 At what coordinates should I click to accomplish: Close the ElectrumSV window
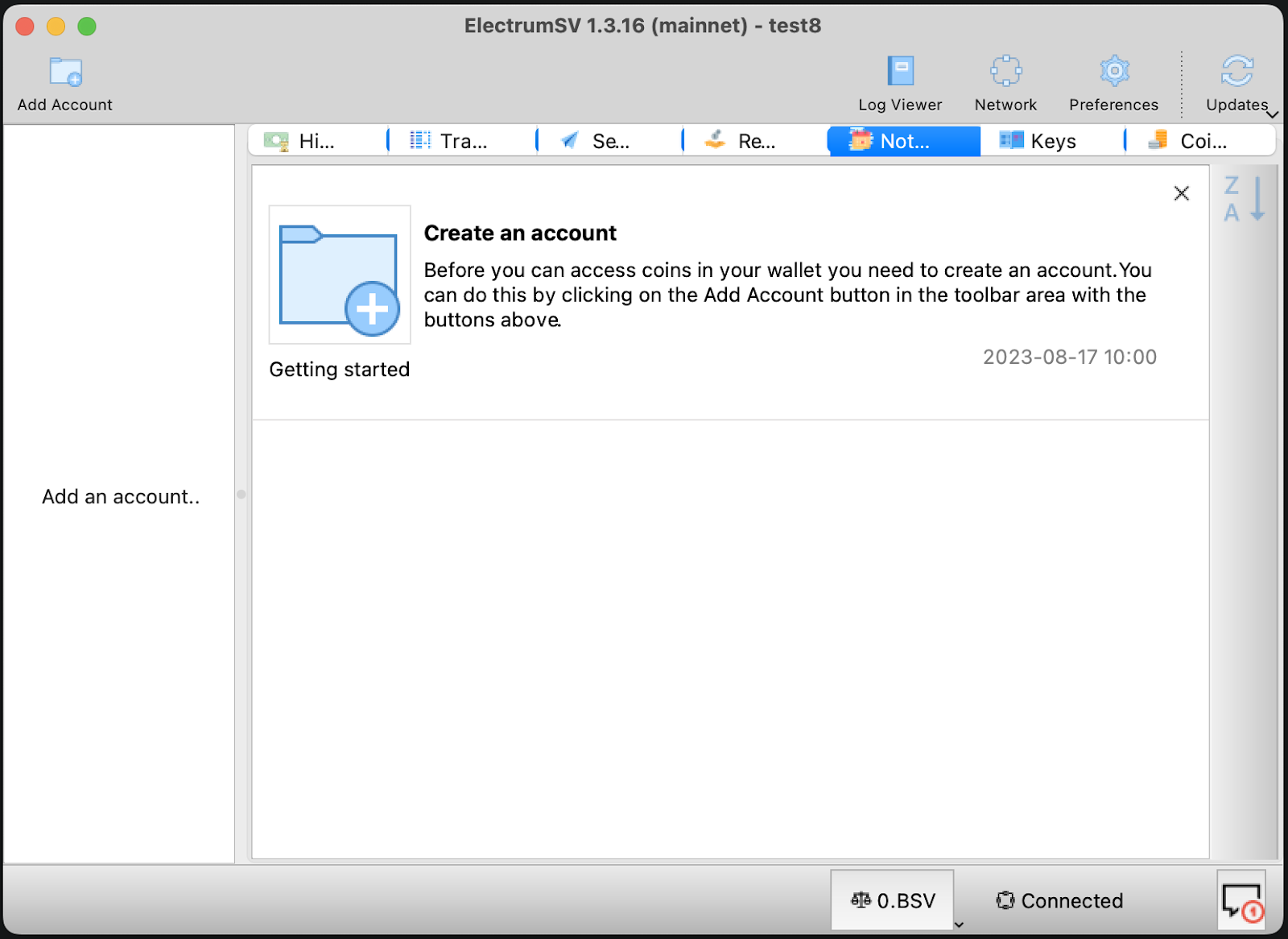25,26
